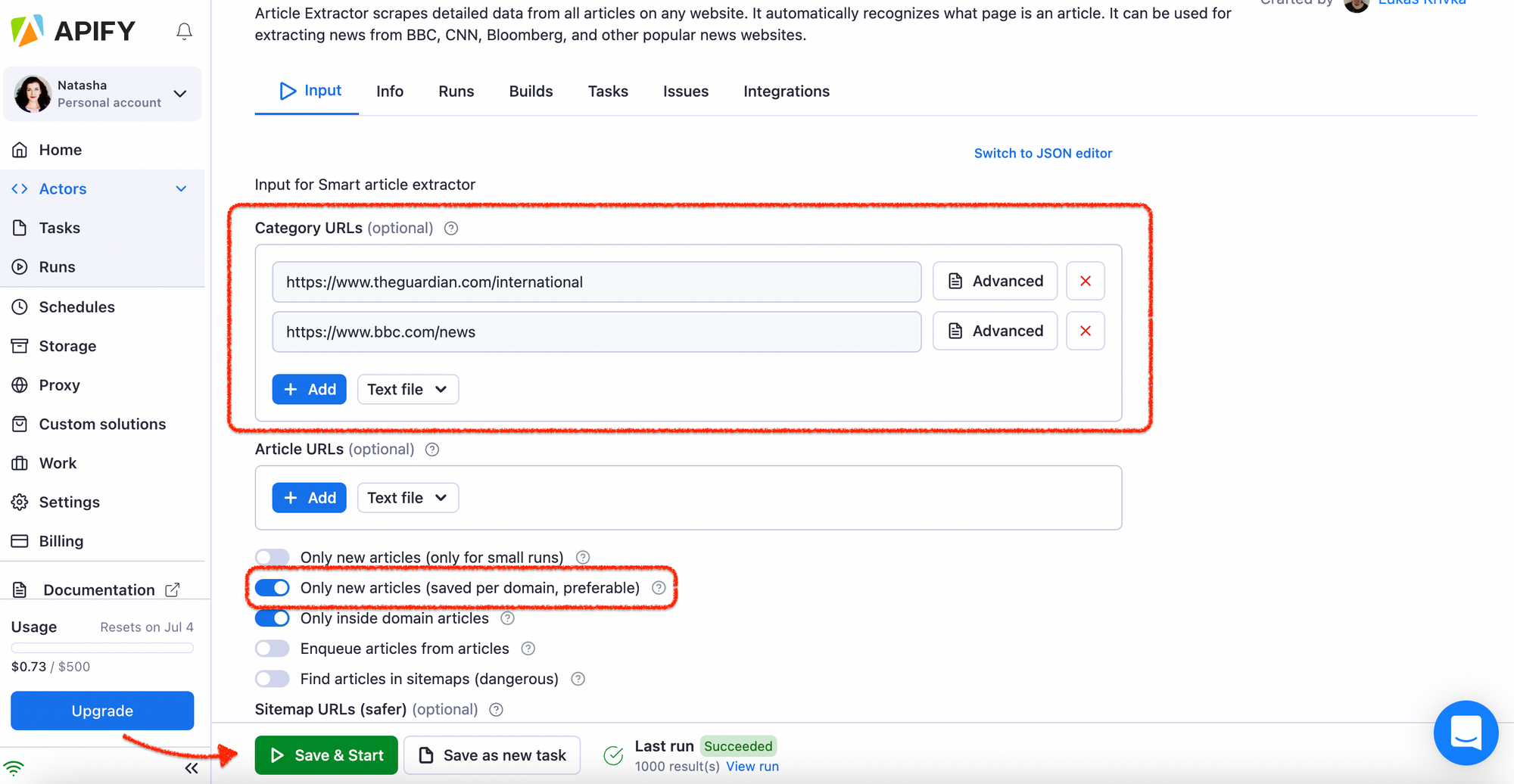Click the Apify logo

click(x=73, y=30)
